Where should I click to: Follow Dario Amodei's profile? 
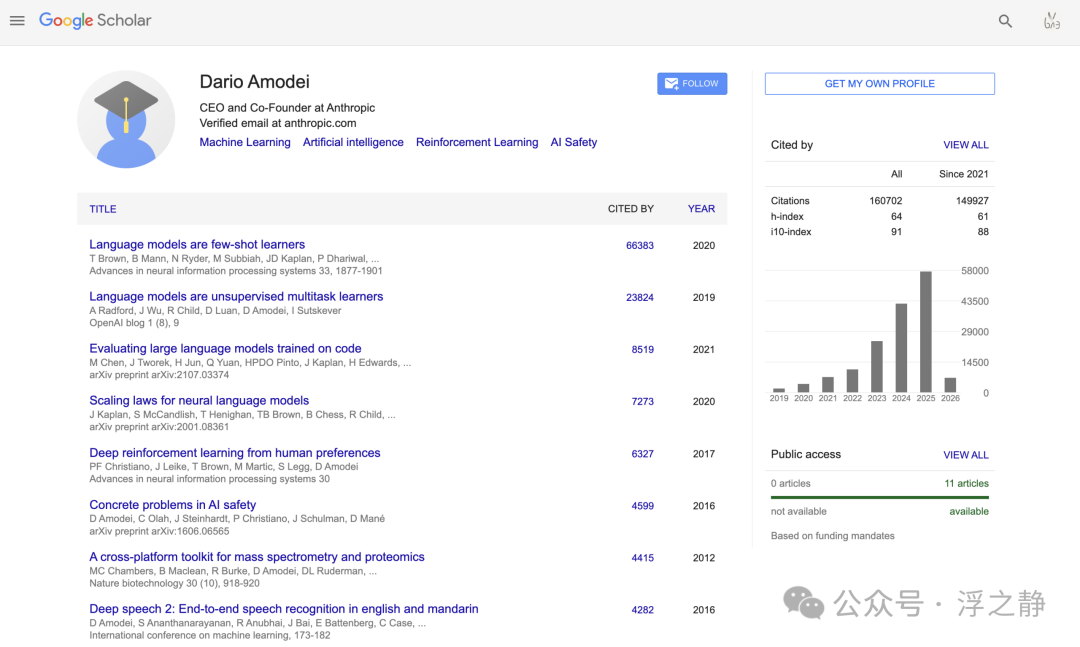click(x=692, y=83)
